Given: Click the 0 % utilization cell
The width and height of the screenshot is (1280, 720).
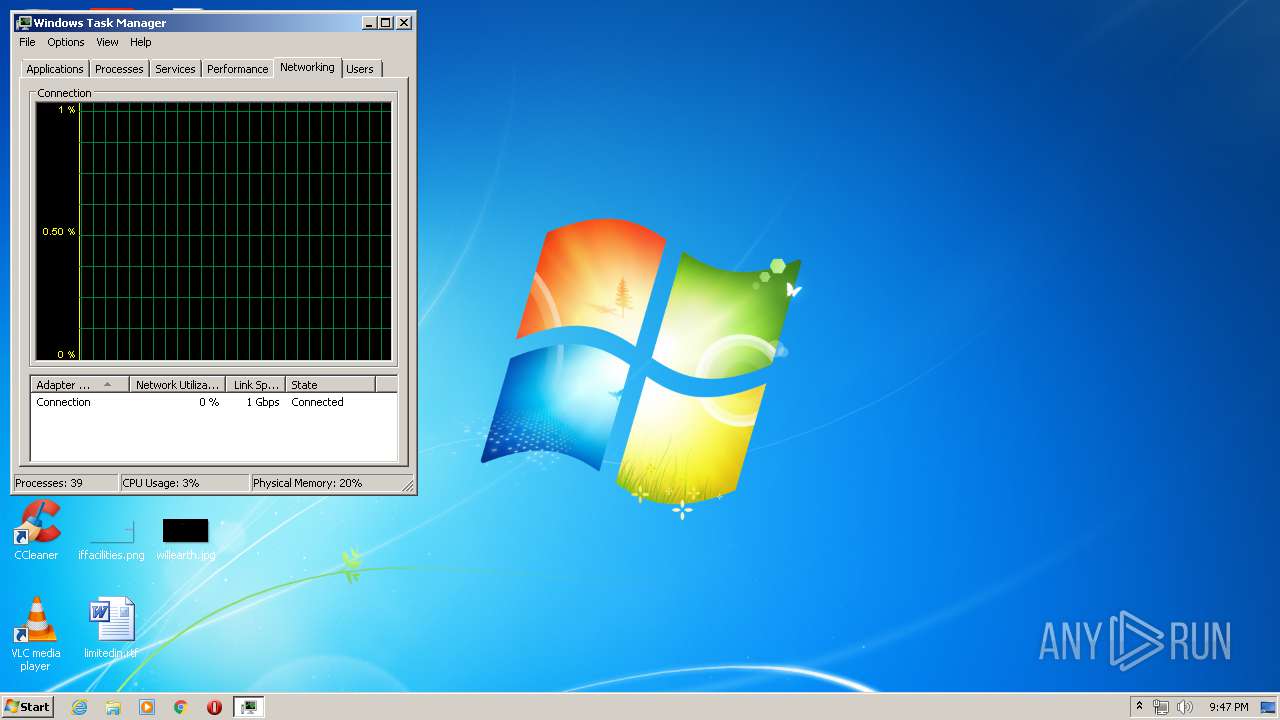Looking at the screenshot, I should (209, 402).
